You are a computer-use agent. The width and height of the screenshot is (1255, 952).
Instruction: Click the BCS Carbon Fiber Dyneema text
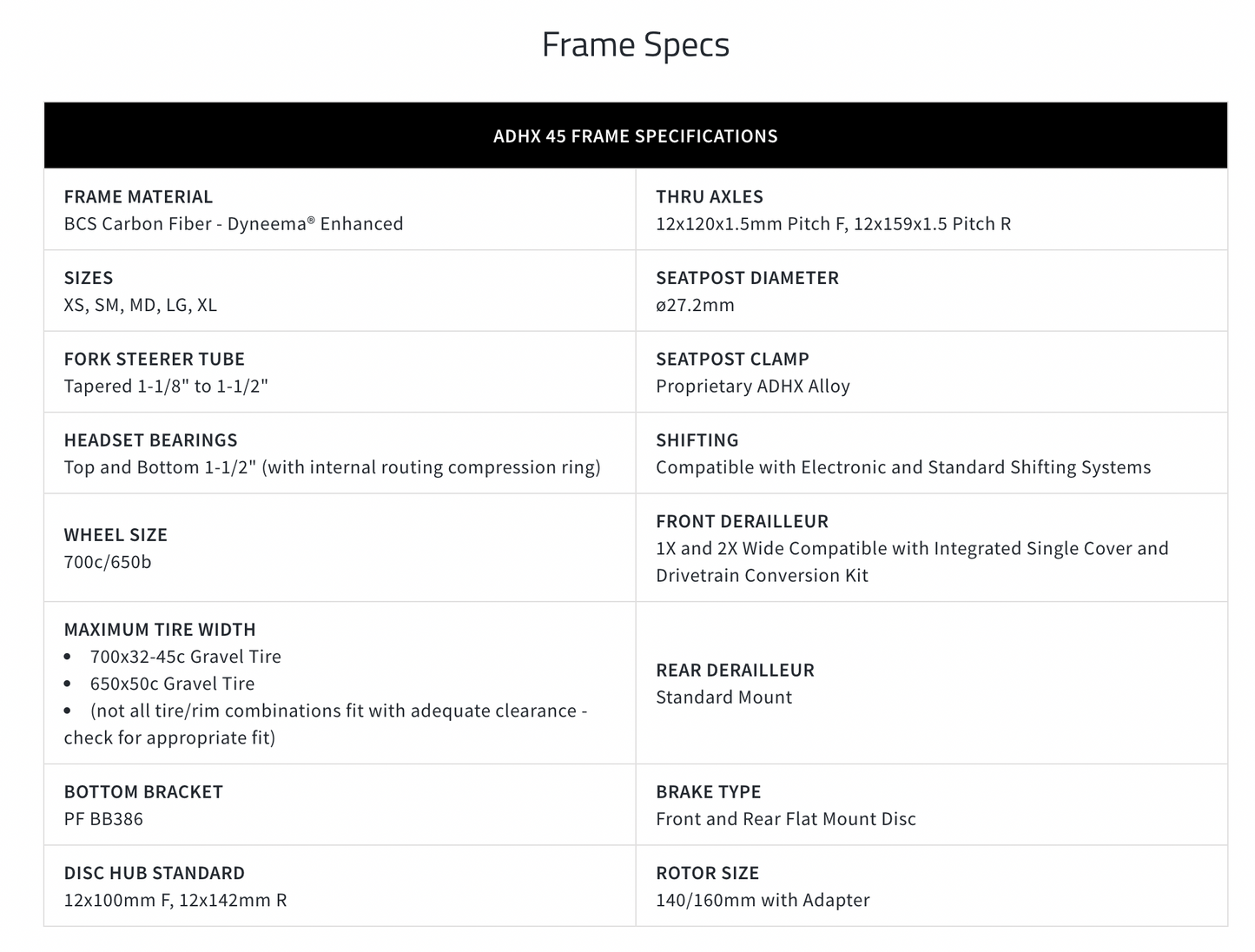tap(233, 224)
